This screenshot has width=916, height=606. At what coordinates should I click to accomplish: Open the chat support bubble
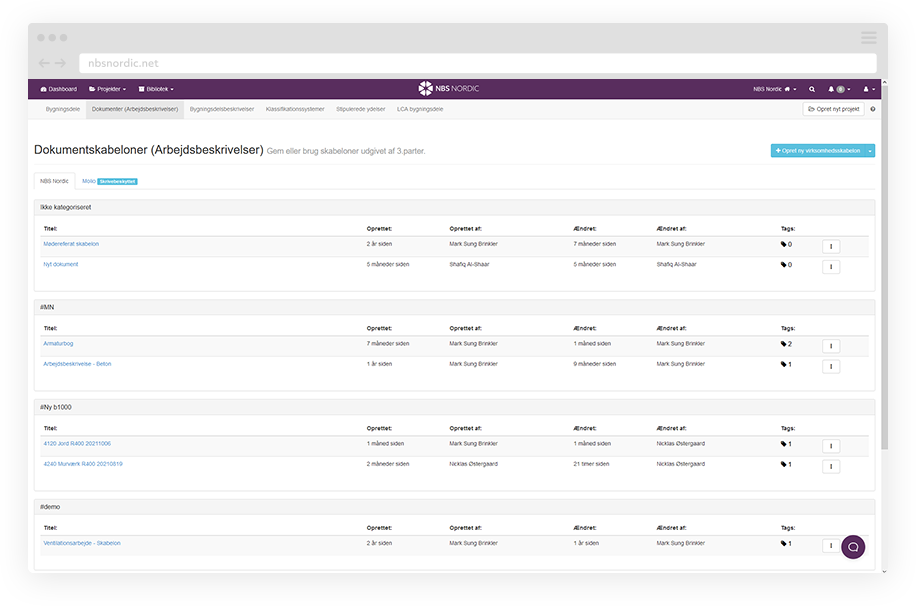[853, 547]
